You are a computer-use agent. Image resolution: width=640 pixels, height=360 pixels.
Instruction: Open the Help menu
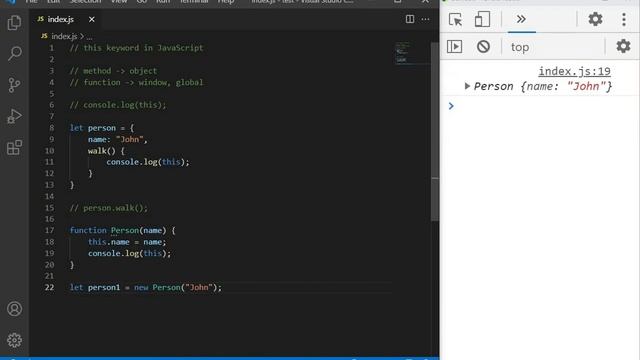click(x=226, y=2)
